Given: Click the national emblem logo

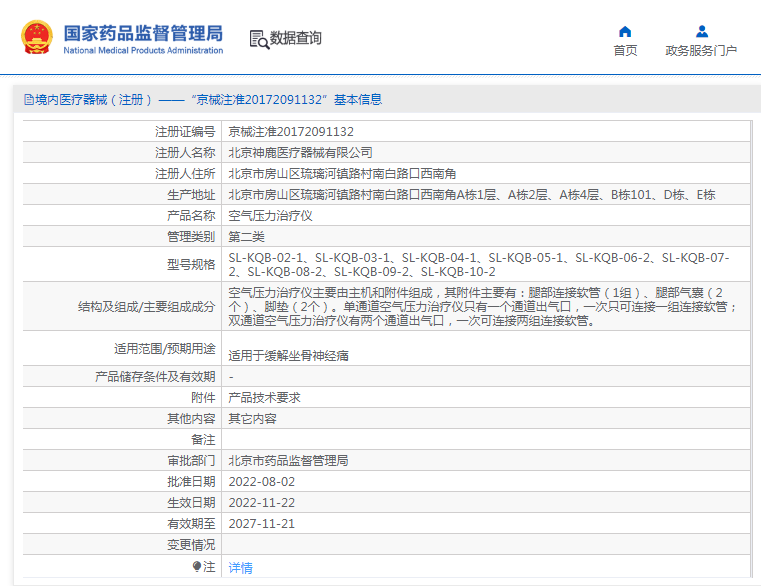Looking at the screenshot, I should pos(36,37).
